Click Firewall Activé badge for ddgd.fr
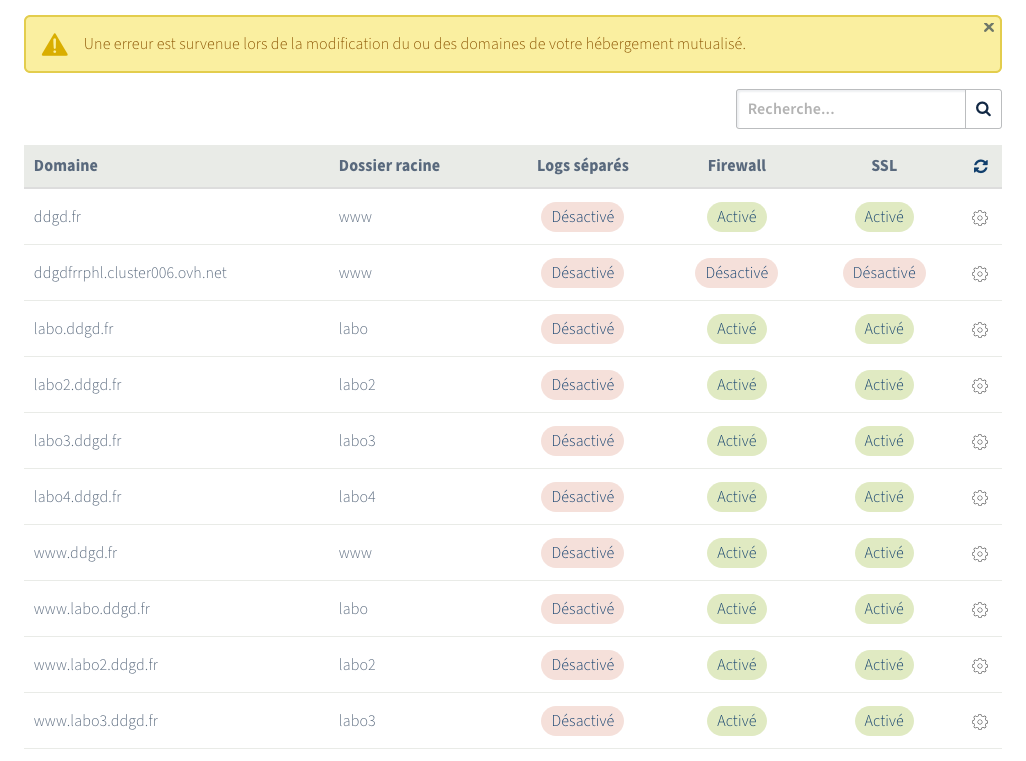 pos(736,217)
